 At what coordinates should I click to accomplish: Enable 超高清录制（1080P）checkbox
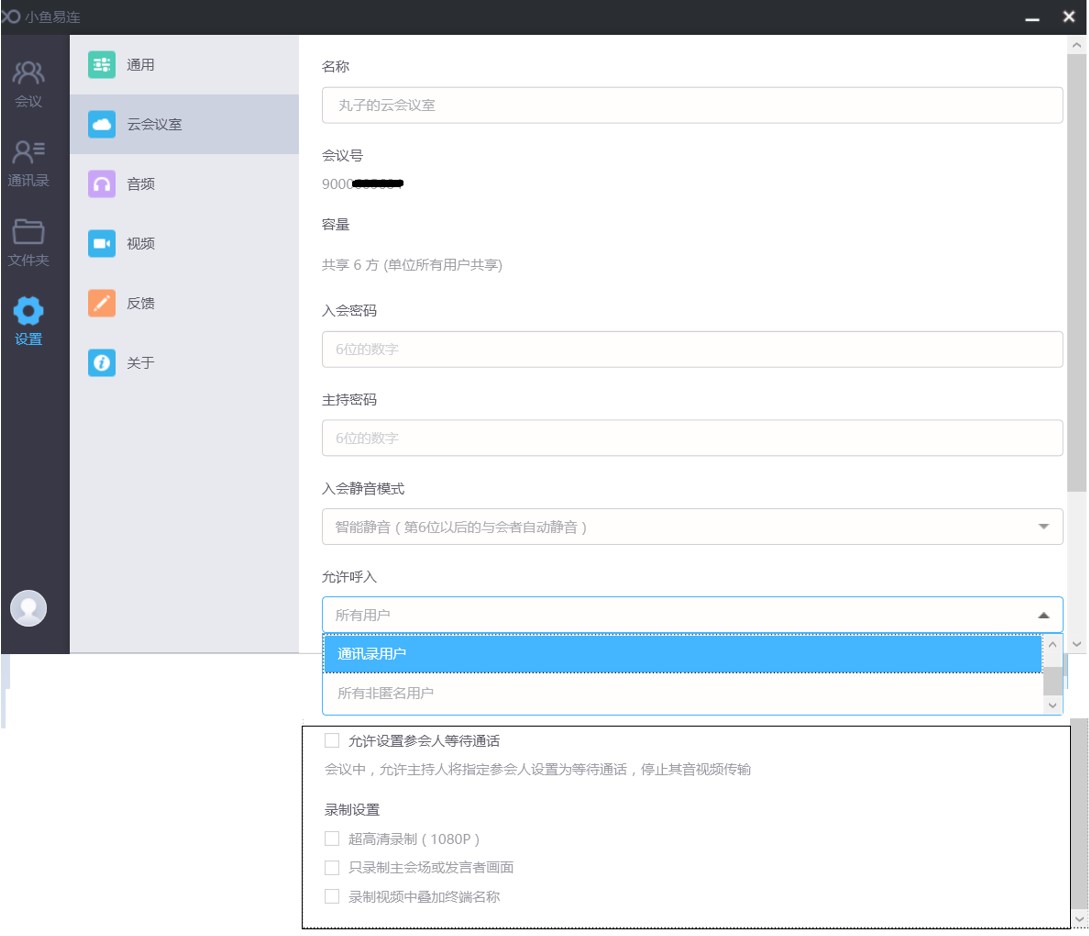332,839
